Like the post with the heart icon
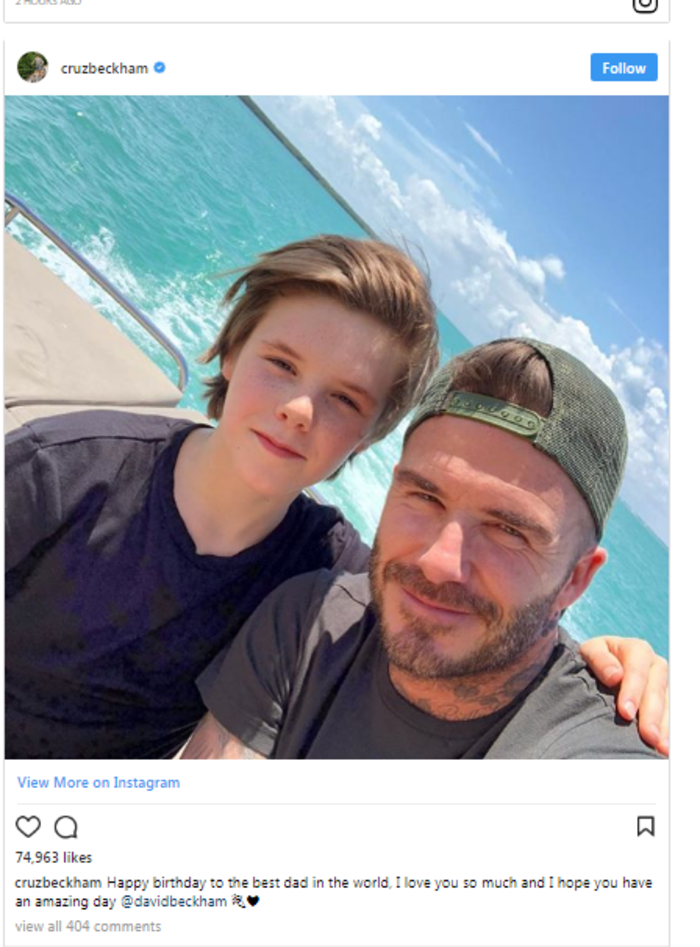 [x=28, y=826]
